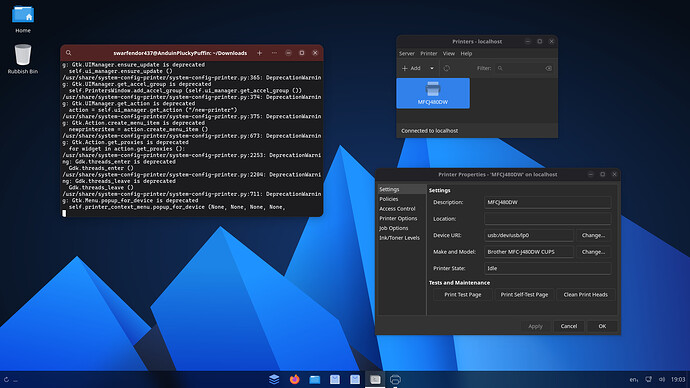Maximize the Printer Properties window
The height and width of the screenshot is (388, 690).
pyautogui.click(x=602, y=174)
